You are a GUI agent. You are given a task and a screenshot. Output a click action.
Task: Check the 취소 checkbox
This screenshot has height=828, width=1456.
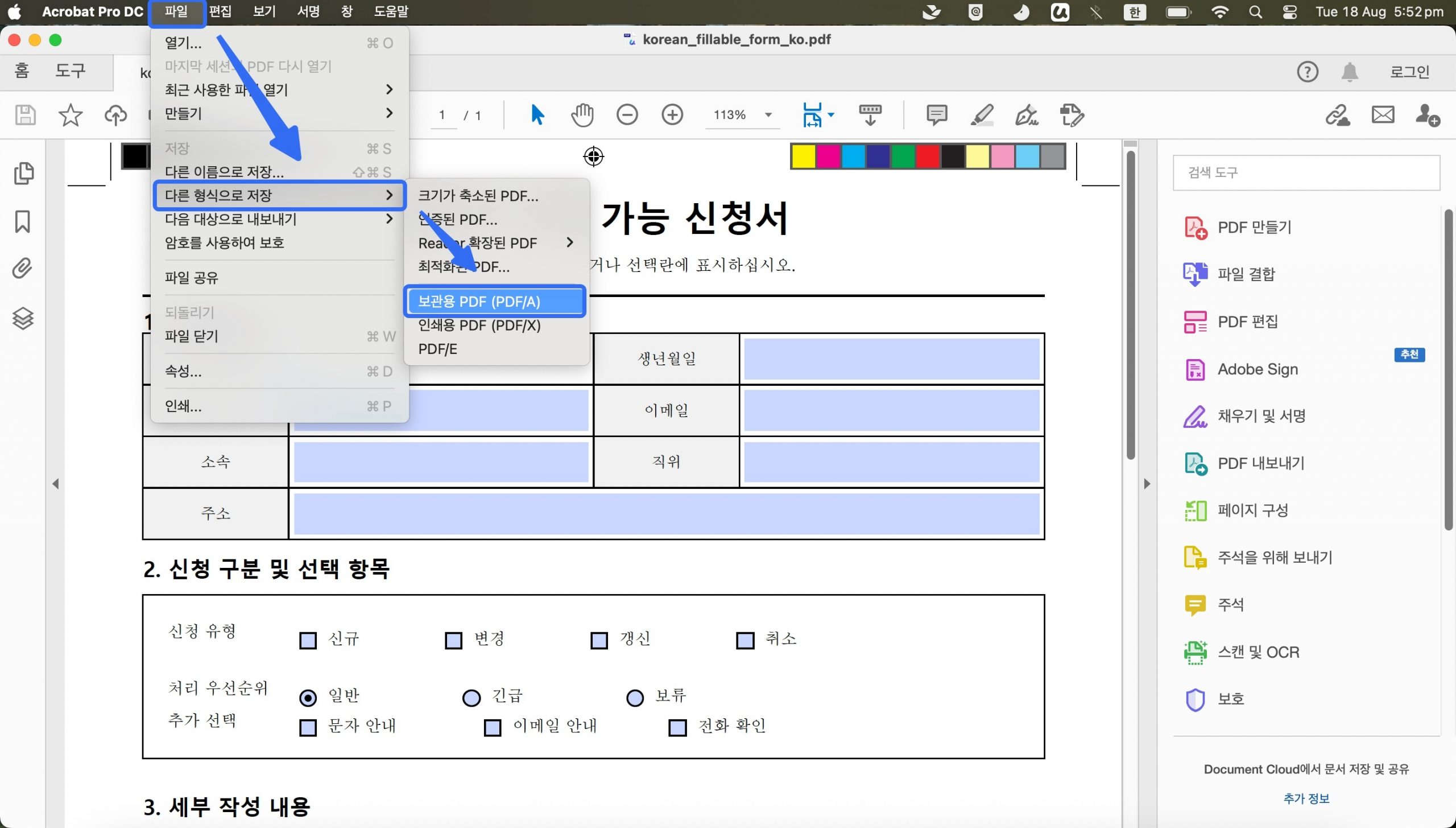745,640
